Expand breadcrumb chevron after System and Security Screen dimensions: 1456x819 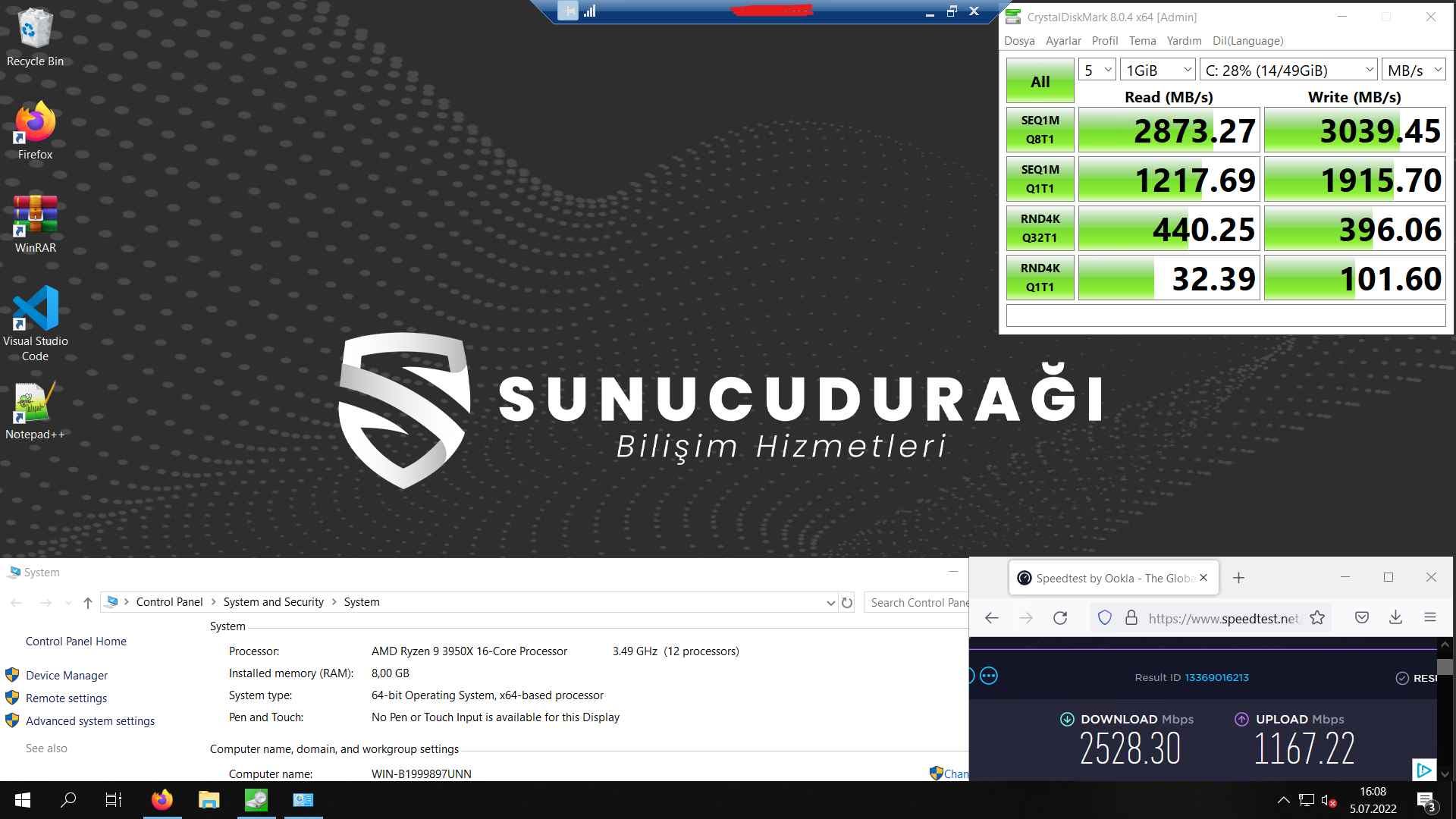click(x=334, y=602)
